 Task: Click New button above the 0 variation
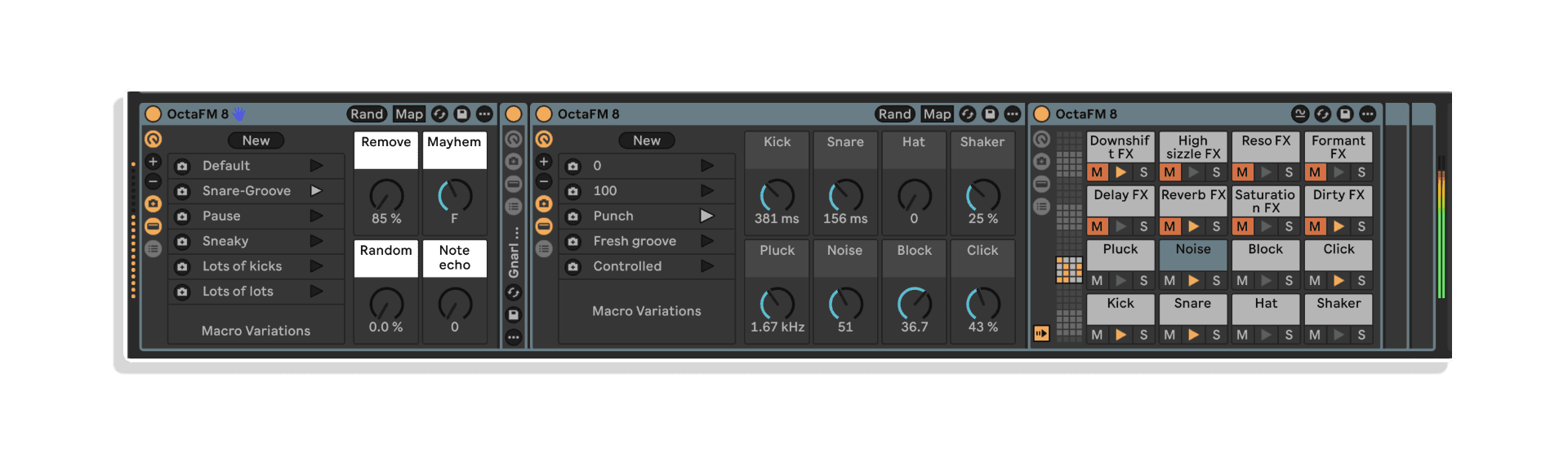[647, 140]
